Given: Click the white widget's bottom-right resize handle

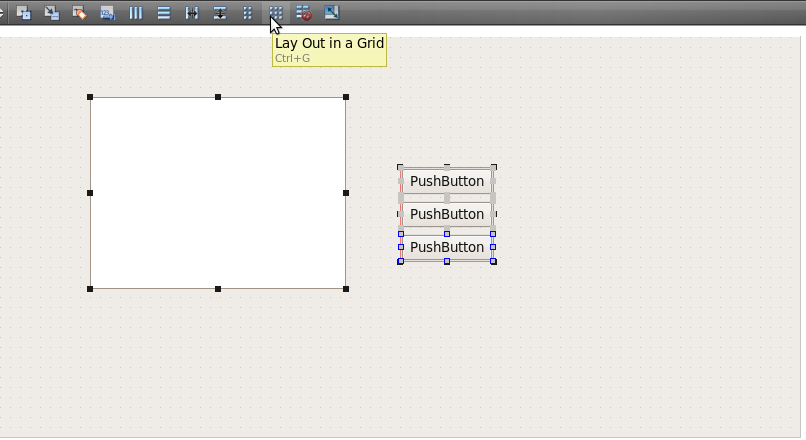Looking at the screenshot, I should click(x=346, y=289).
